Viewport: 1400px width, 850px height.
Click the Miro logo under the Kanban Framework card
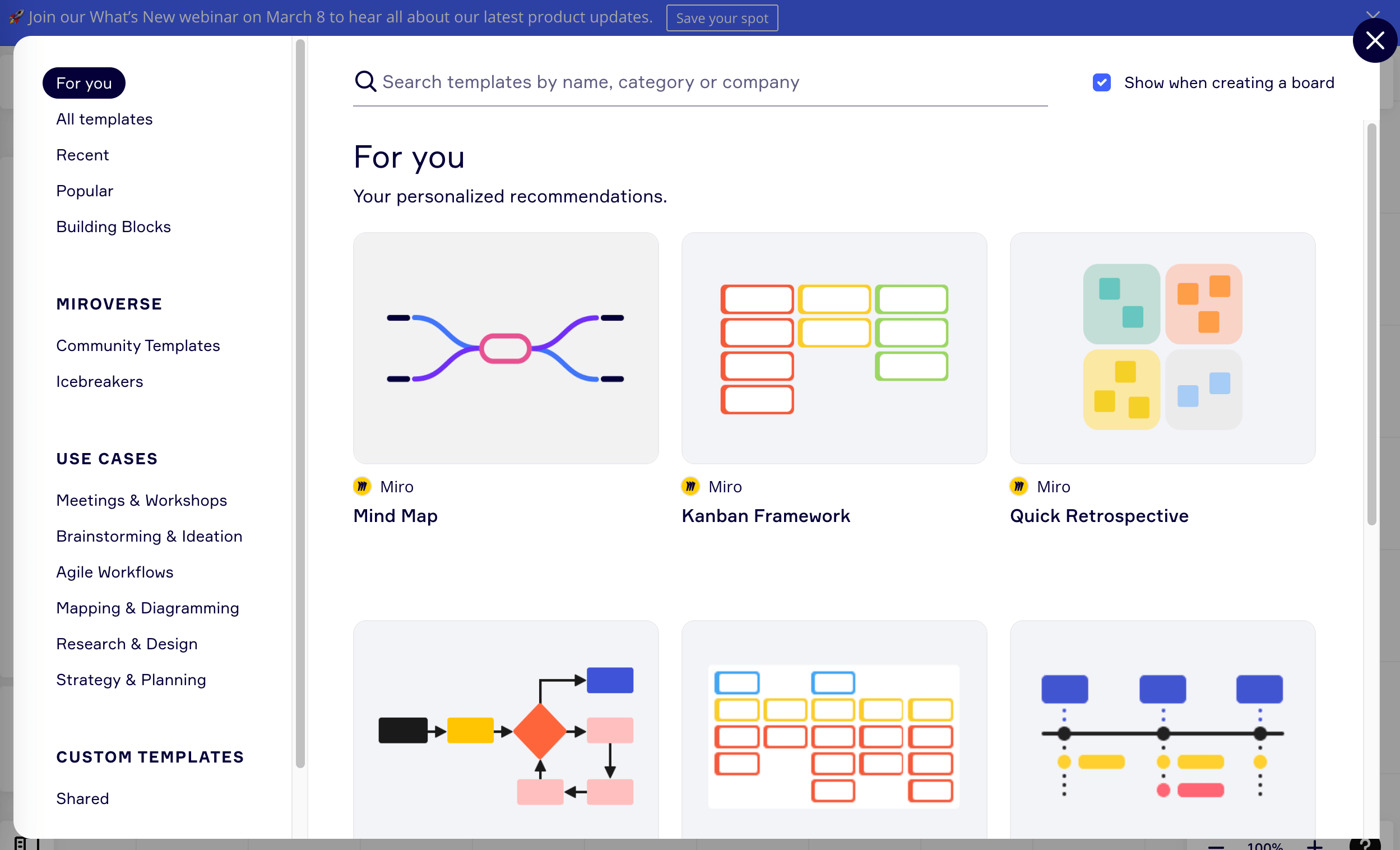click(x=690, y=487)
